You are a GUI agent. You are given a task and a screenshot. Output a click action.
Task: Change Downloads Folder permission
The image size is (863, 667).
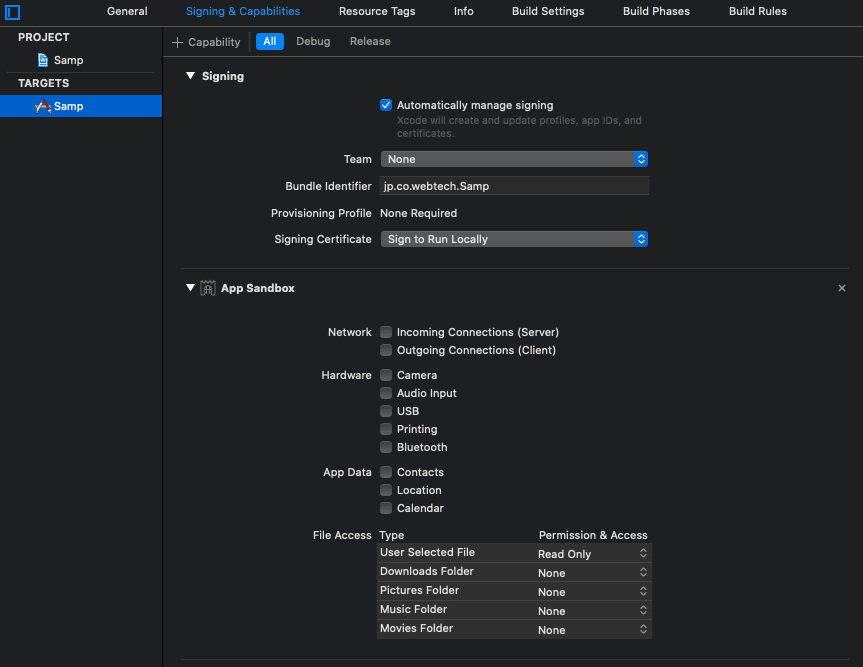(x=592, y=573)
